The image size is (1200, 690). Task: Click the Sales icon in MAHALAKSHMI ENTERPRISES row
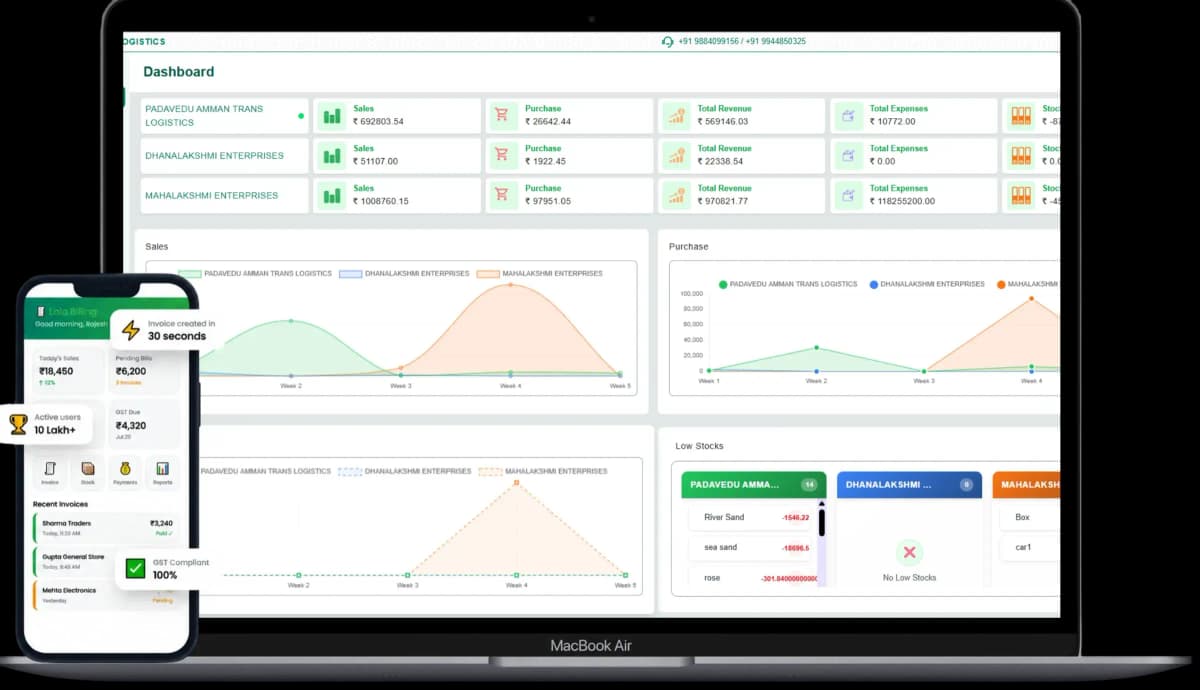[331, 196]
